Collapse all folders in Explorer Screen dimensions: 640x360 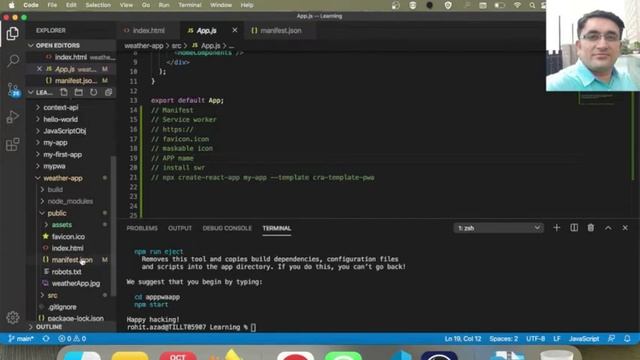pyautogui.click(x=108, y=92)
